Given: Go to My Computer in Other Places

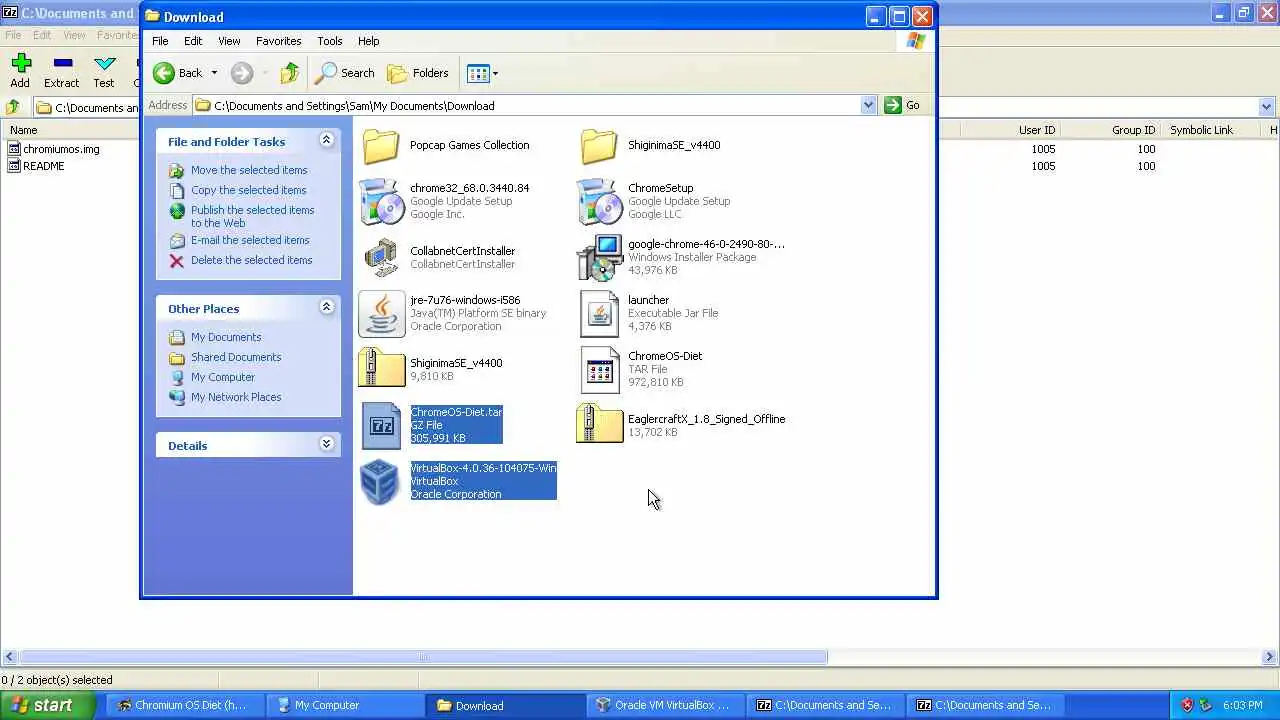Looking at the screenshot, I should [223, 377].
